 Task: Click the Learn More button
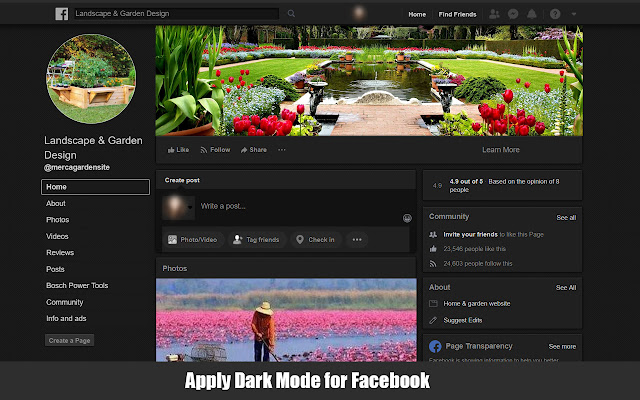(x=500, y=150)
